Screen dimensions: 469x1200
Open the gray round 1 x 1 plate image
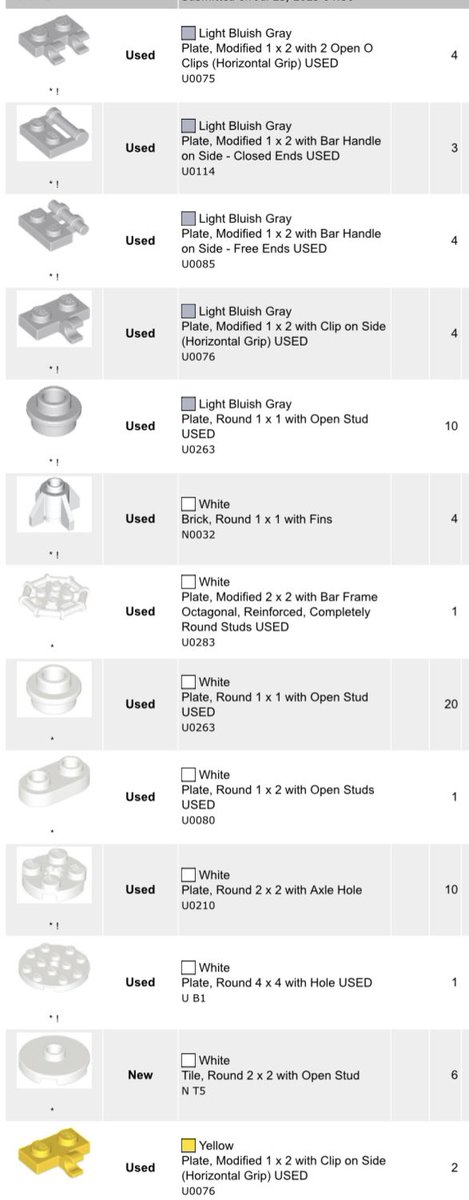[54, 412]
